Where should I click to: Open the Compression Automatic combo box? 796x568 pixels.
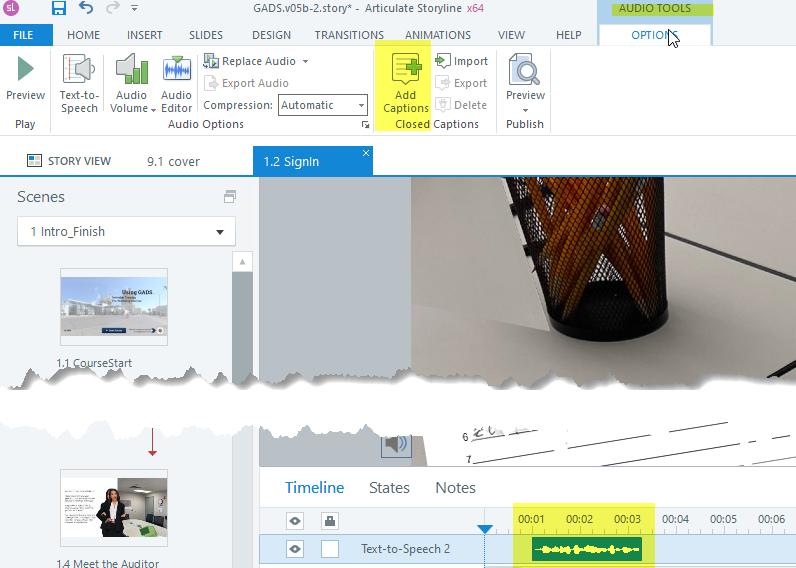click(x=323, y=105)
